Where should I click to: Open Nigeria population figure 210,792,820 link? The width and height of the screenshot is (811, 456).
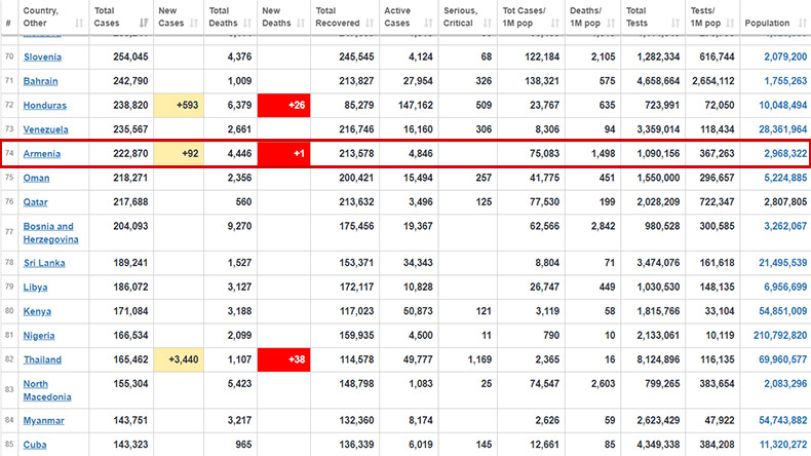[780, 336]
